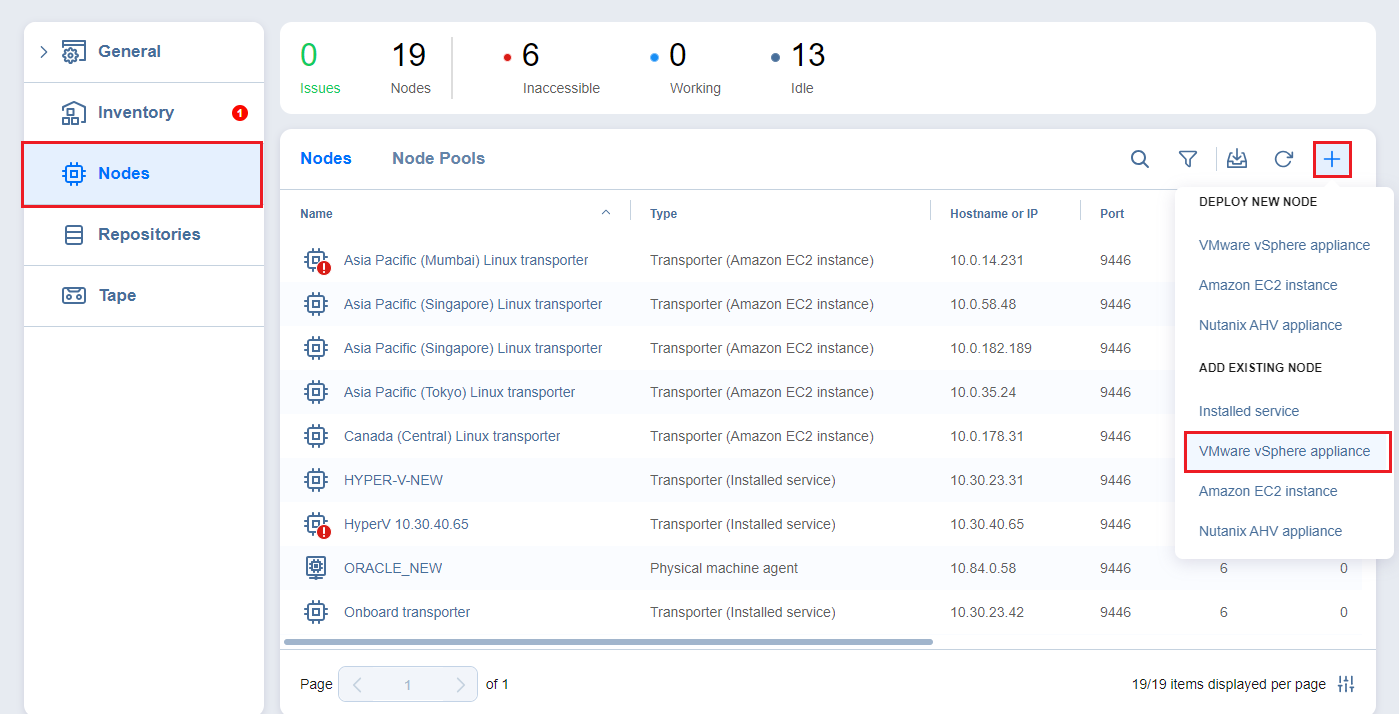The width and height of the screenshot is (1399, 714).
Task: Open table column settings icon
Action: (1346, 684)
